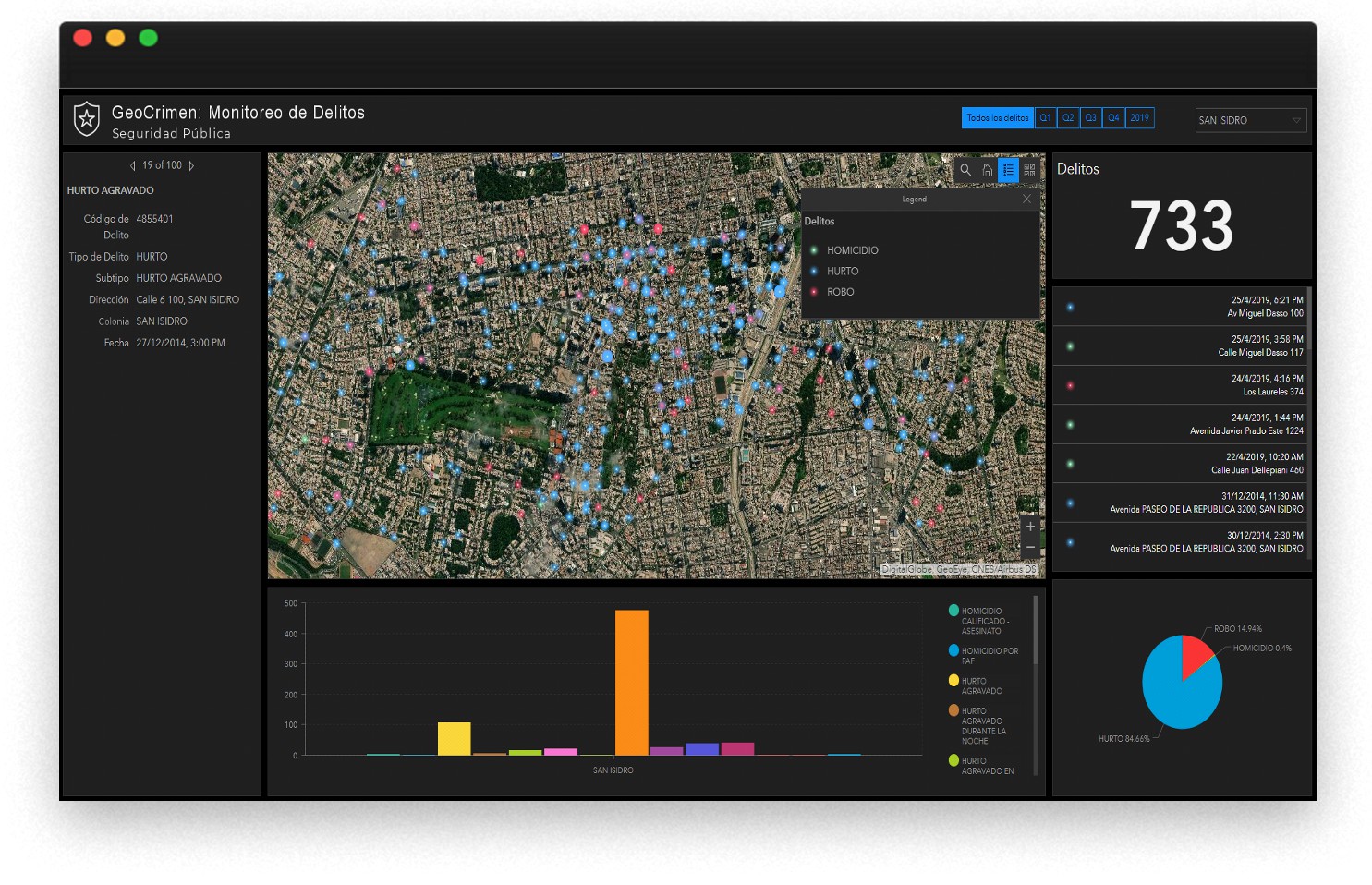Switch to the 2019 year filter
Image resolution: width=1372 pixels, height=885 pixels.
(1140, 118)
